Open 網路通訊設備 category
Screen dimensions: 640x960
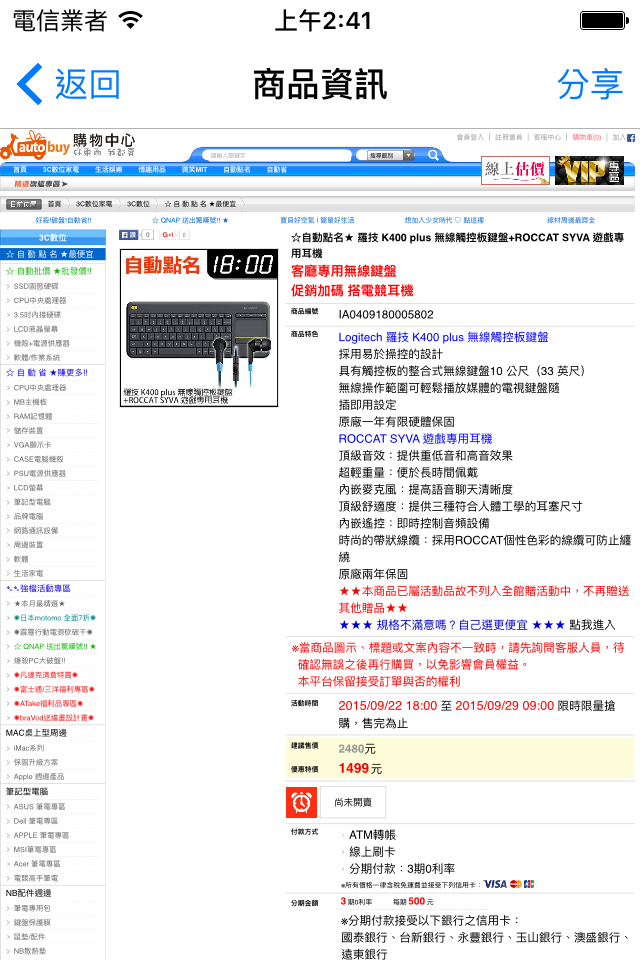click(36, 531)
